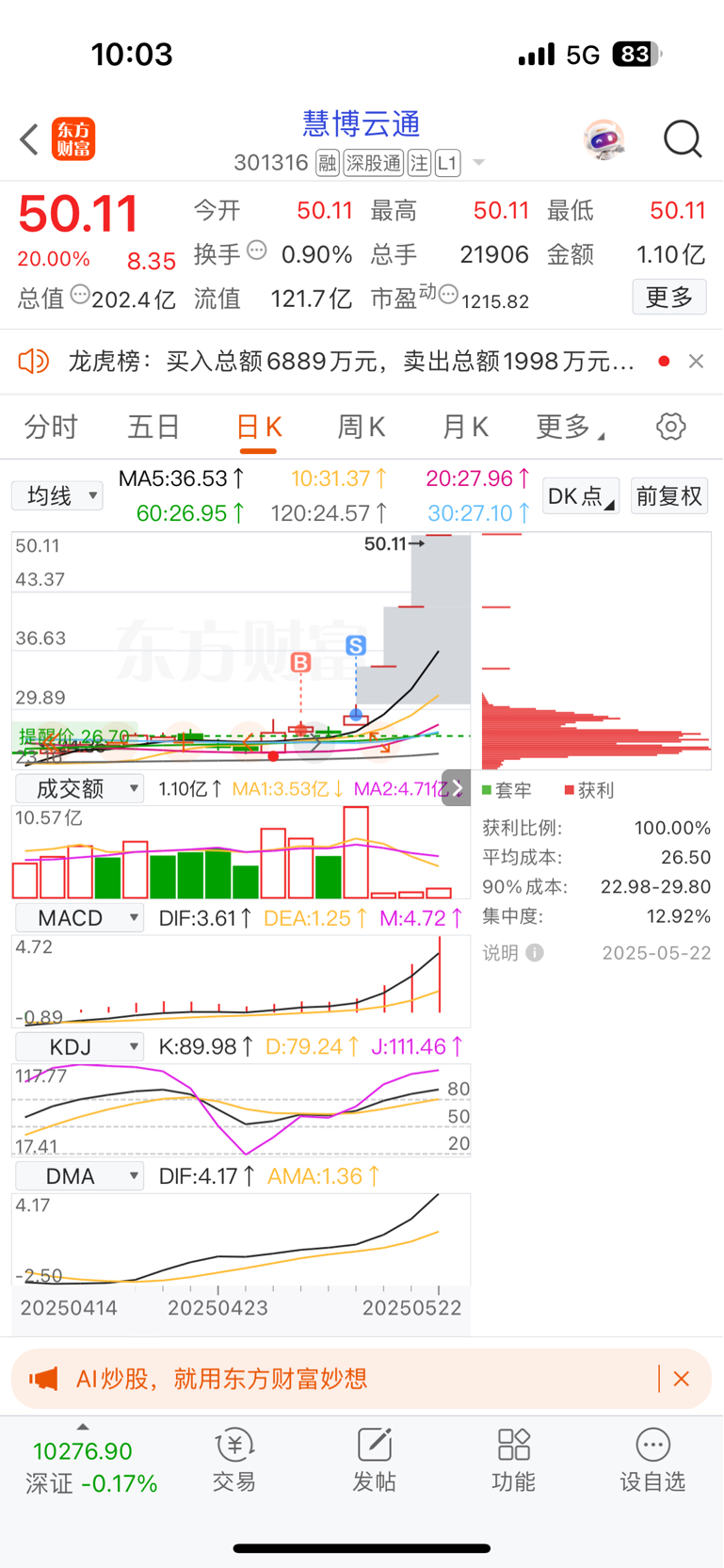Click the 更多 quote details button

click(x=669, y=298)
